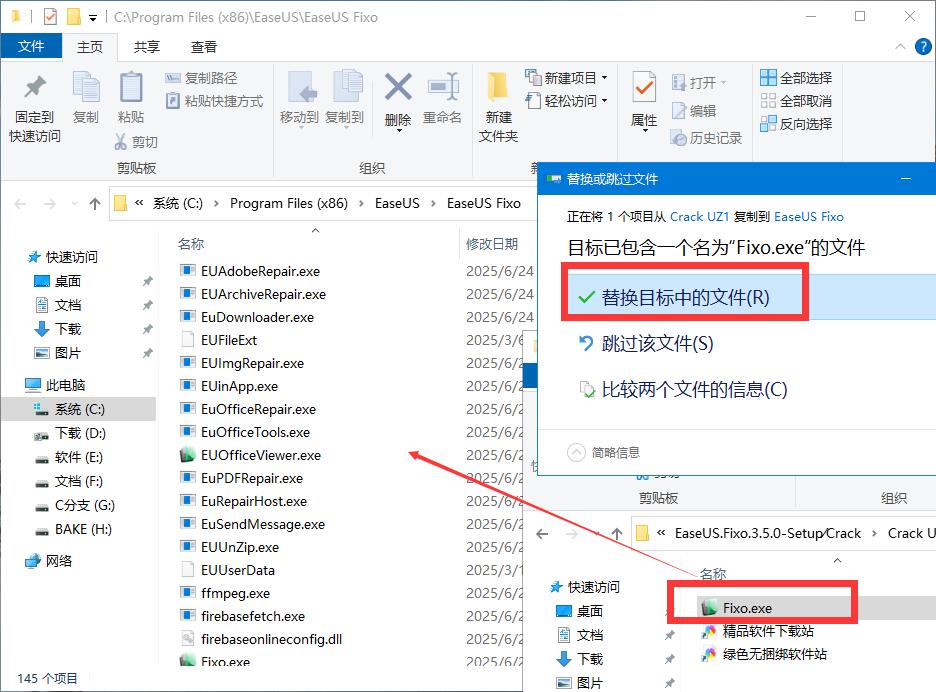This screenshot has width=936, height=692.
Task: Click the Up arrow in main window
Action: point(95,204)
